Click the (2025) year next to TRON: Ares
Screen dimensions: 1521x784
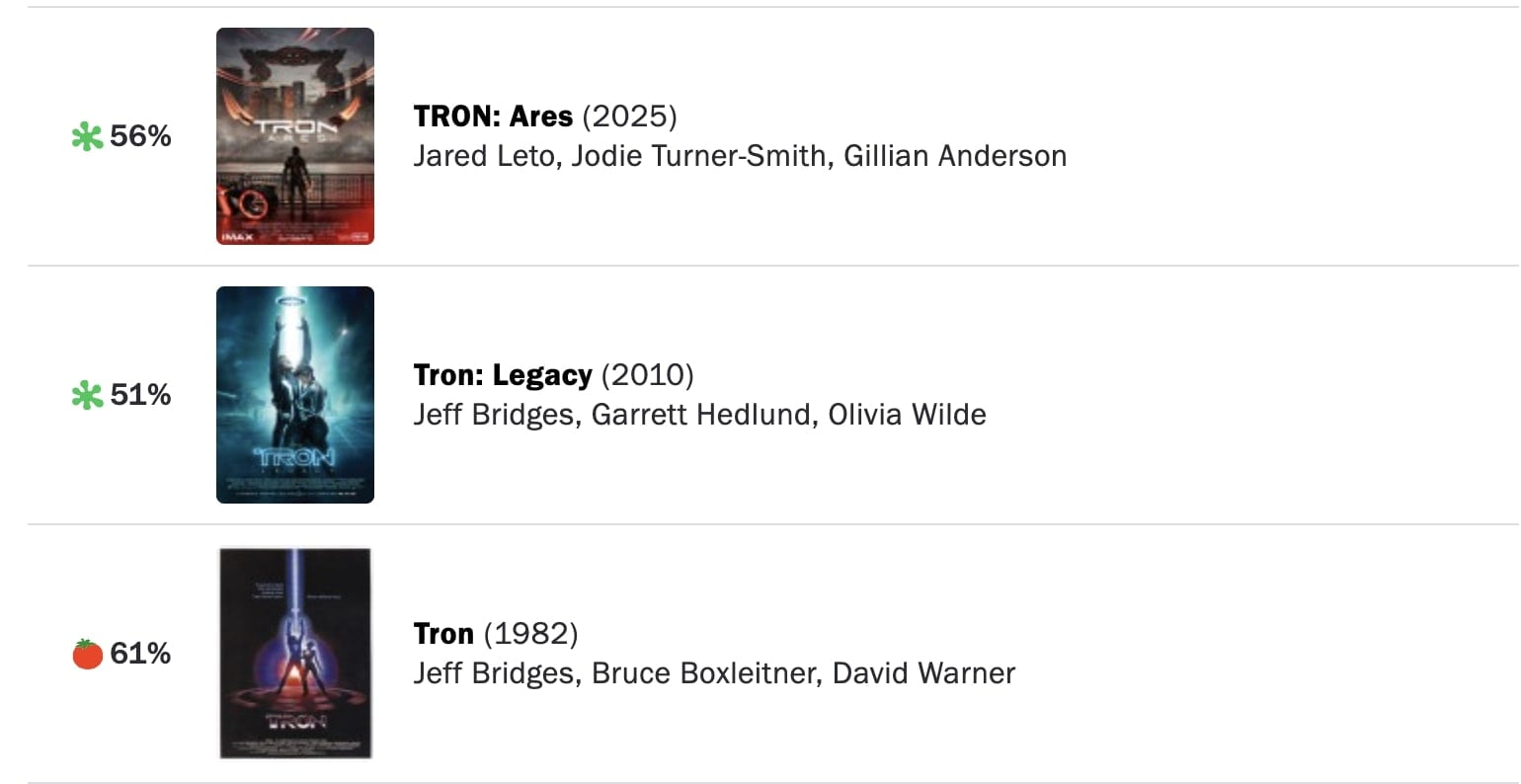click(x=629, y=117)
